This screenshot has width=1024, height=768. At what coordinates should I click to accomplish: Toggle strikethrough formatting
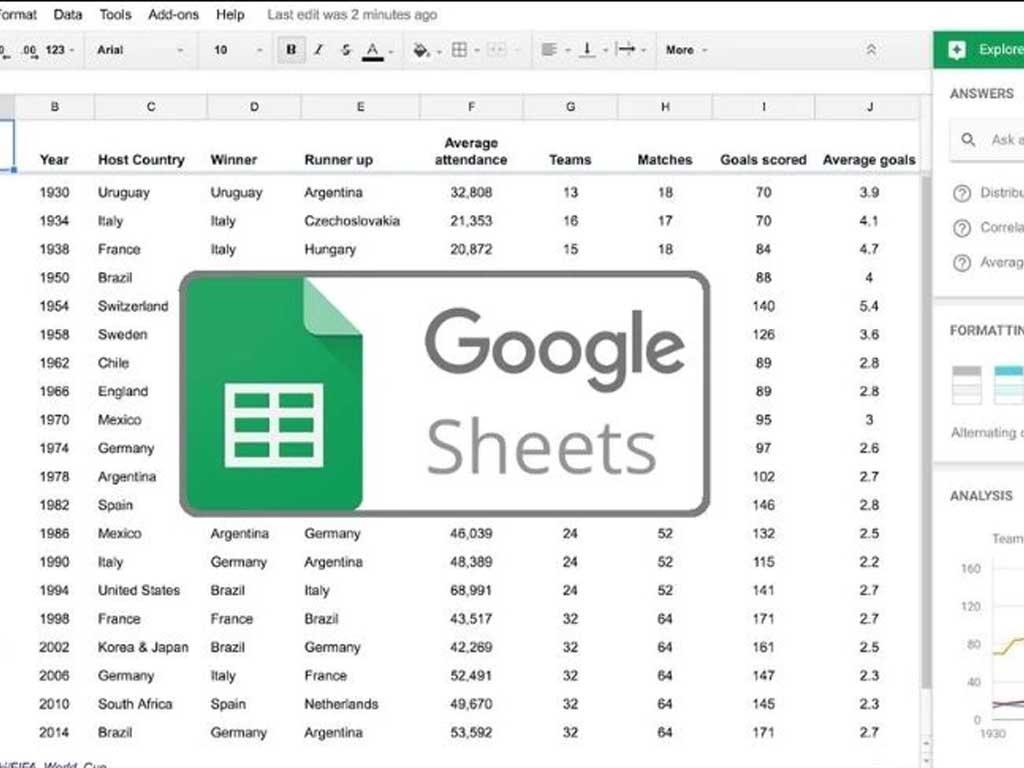[x=345, y=50]
